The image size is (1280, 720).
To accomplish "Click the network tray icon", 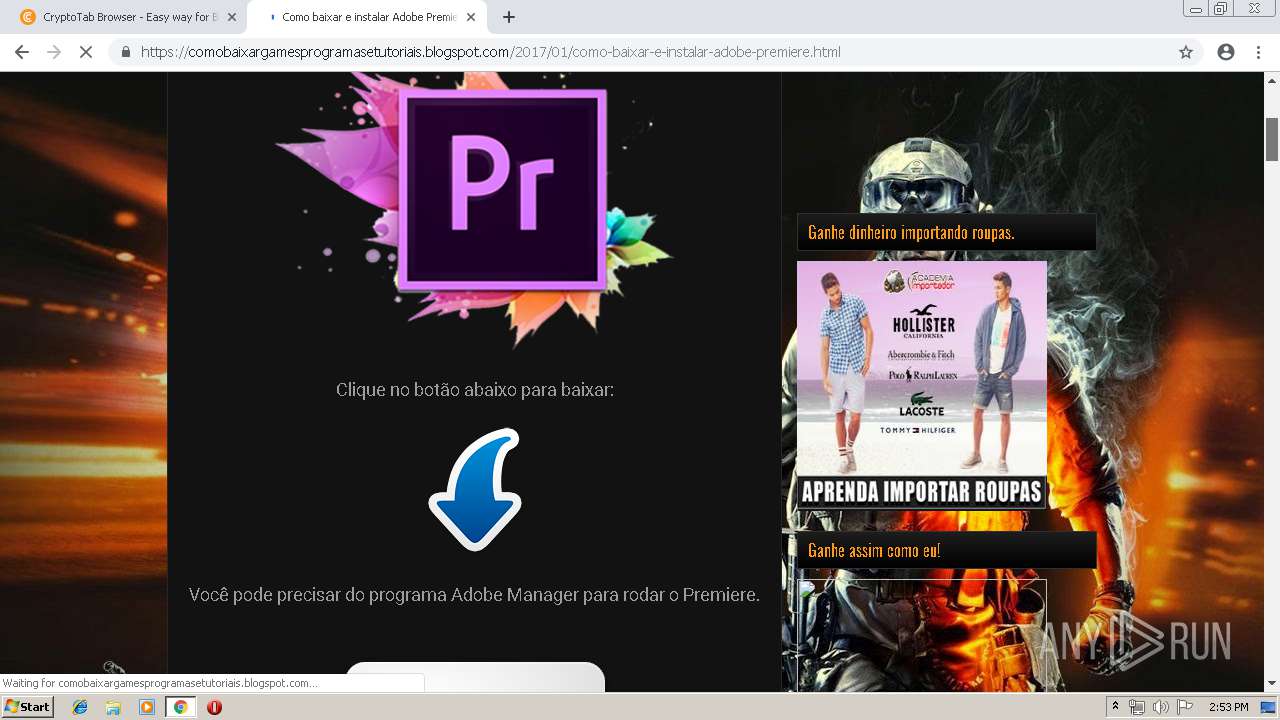I will pyautogui.click(x=1137, y=707).
